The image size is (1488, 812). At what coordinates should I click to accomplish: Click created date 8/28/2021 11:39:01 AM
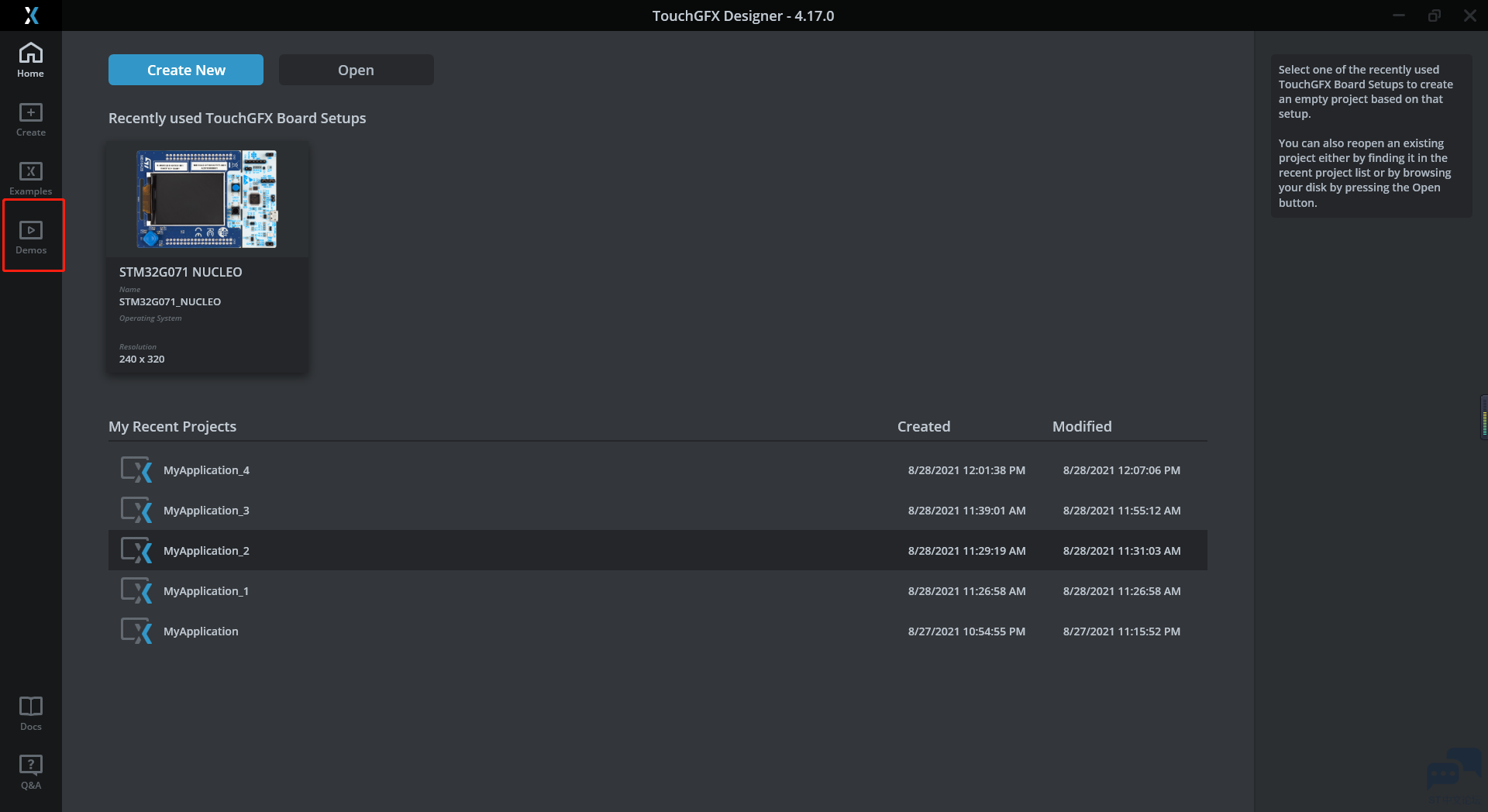pyautogui.click(x=966, y=511)
